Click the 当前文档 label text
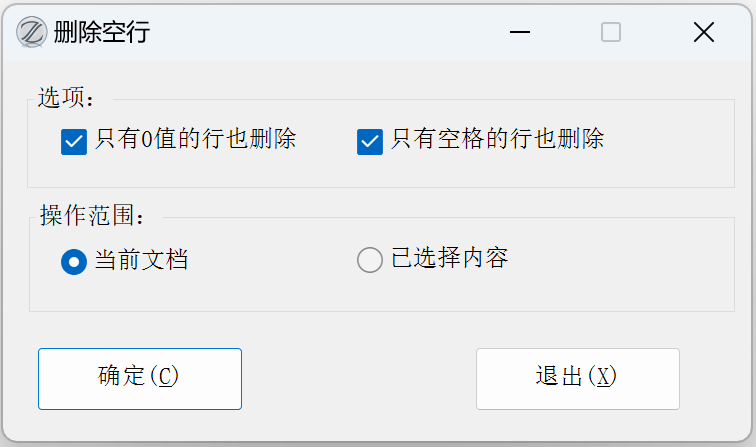This screenshot has height=447, width=756. 141,261
